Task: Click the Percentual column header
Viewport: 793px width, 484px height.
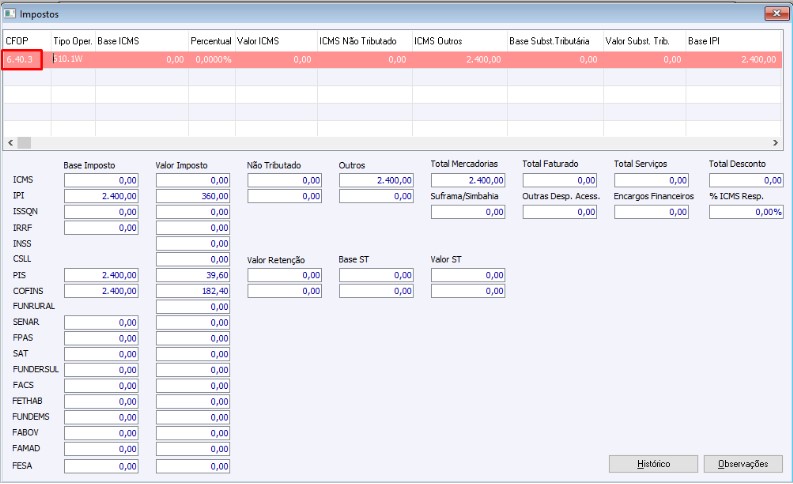Action: click(x=211, y=41)
